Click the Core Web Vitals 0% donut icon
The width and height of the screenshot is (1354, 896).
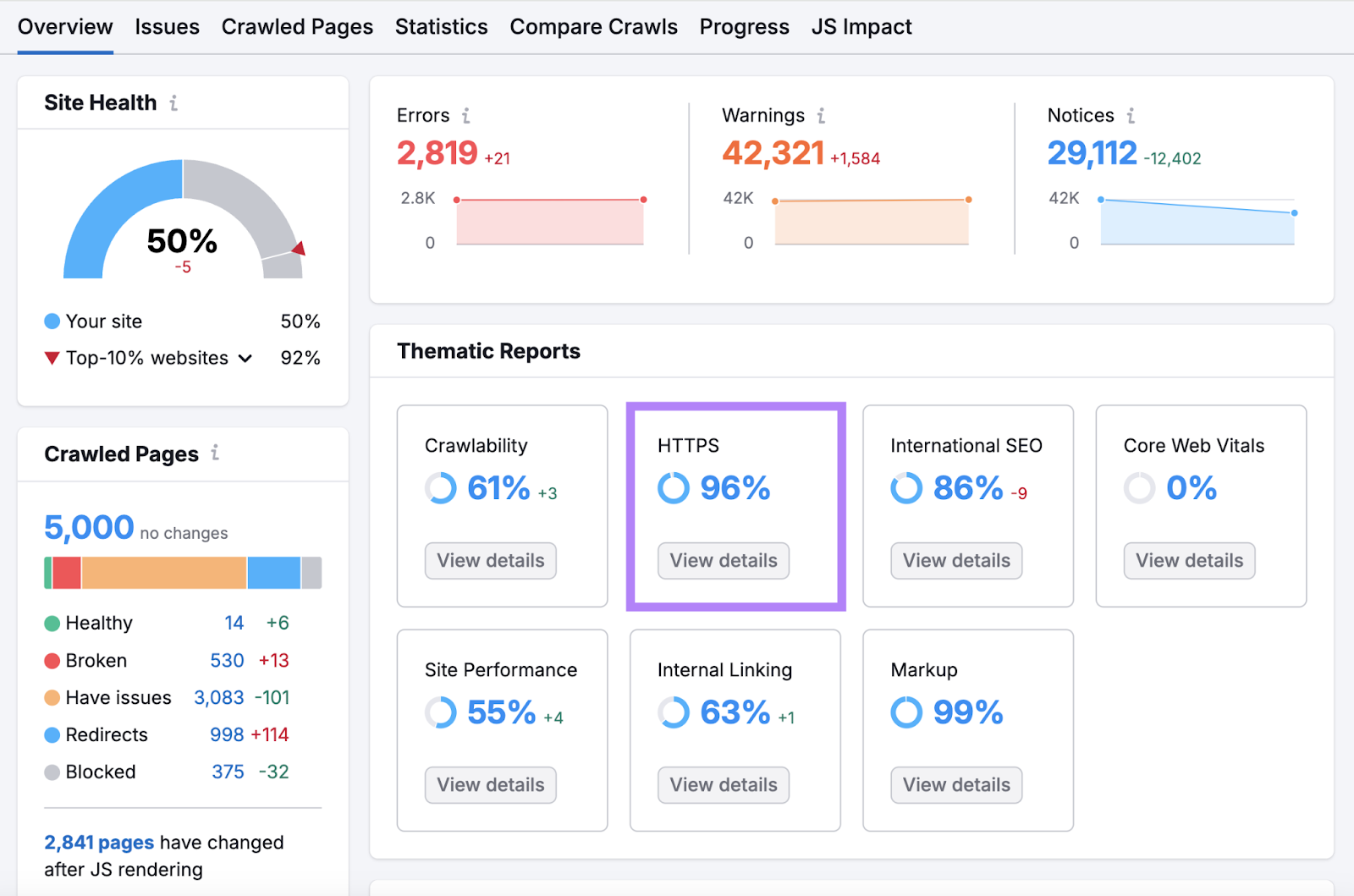tap(1139, 488)
